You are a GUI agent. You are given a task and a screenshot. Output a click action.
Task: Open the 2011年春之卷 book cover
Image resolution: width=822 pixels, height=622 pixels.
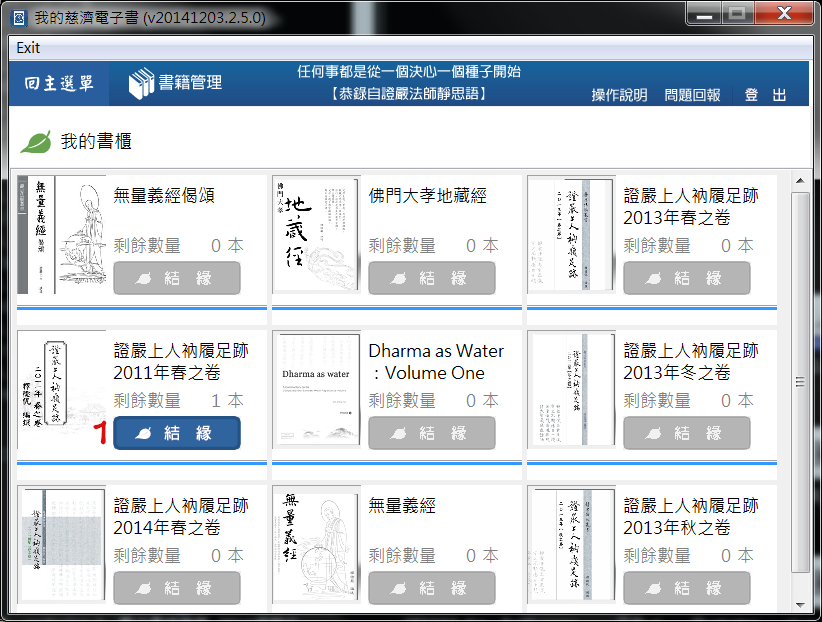62,390
